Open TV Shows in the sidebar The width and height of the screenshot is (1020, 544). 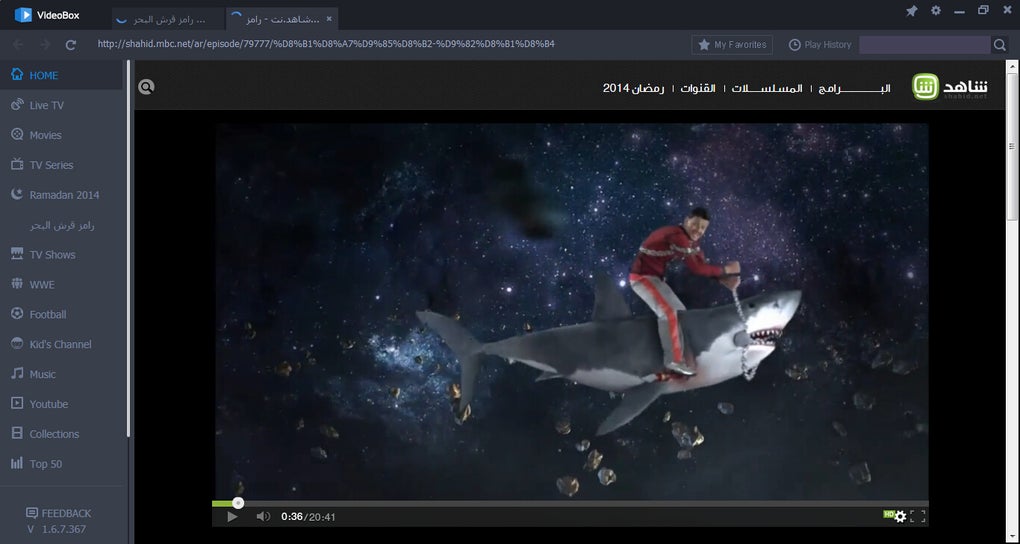click(61, 254)
